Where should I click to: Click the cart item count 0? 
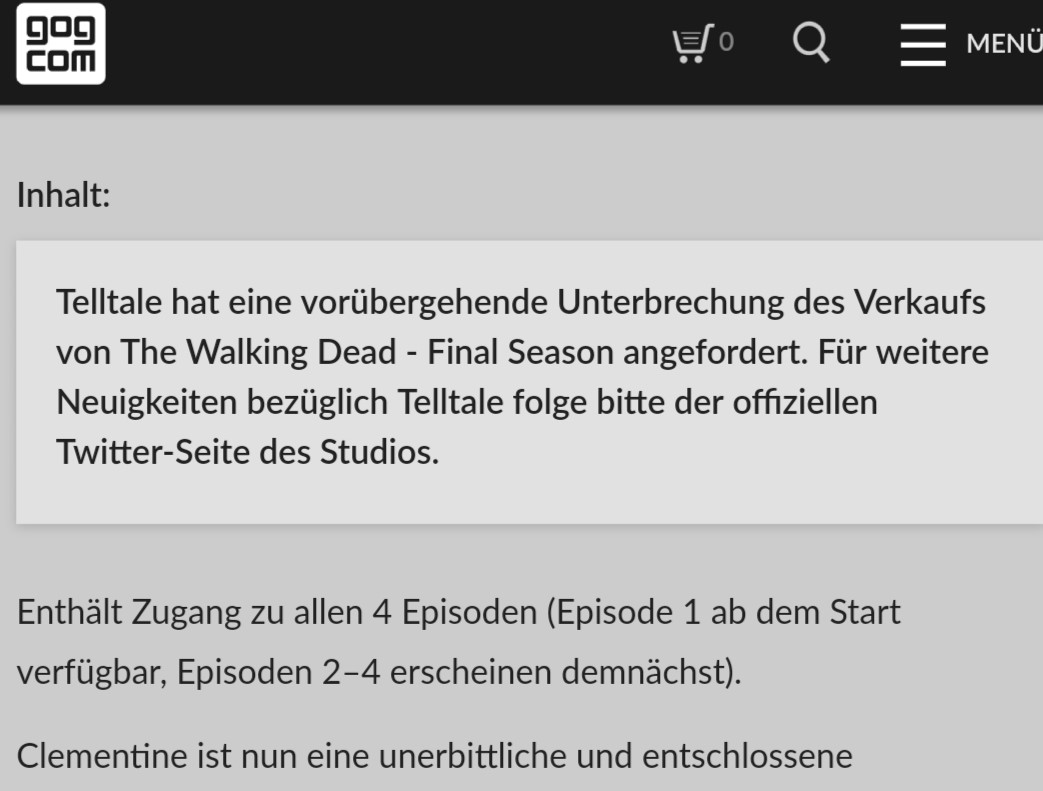click(726, 42)
